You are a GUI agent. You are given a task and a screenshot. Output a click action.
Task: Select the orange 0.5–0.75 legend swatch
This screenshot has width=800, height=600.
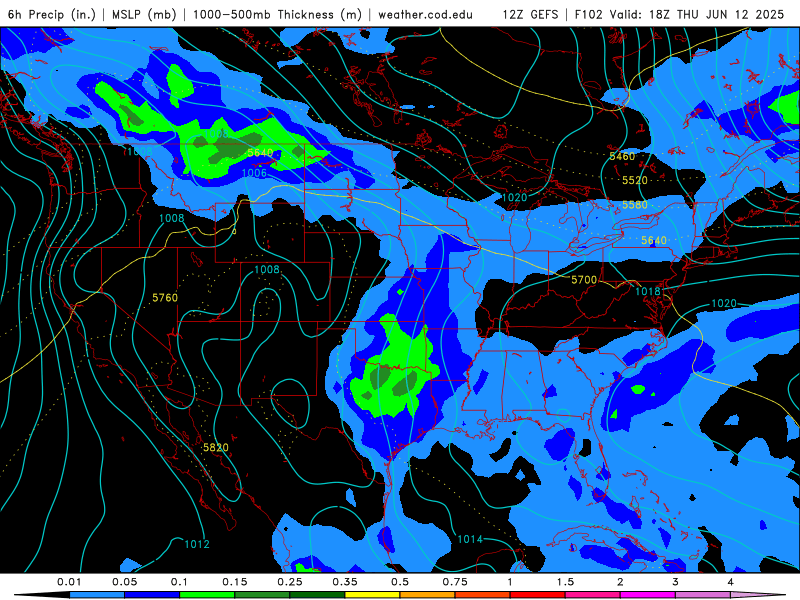(x=428, y=595)
